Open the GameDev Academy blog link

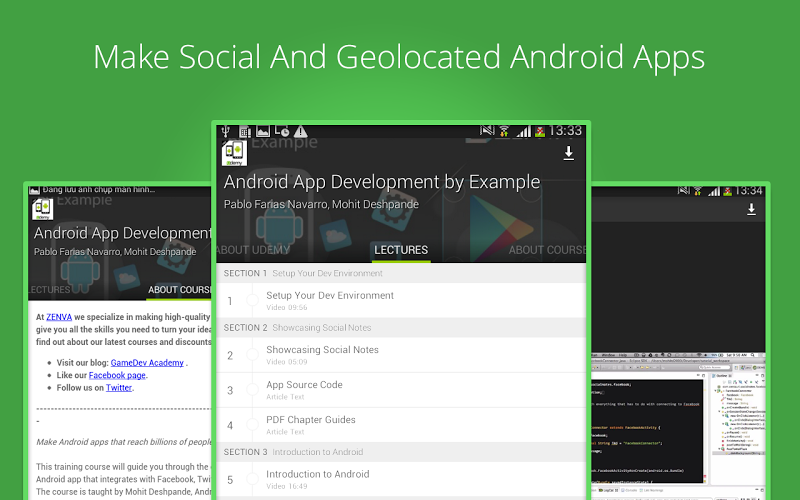tap(147, 363)
